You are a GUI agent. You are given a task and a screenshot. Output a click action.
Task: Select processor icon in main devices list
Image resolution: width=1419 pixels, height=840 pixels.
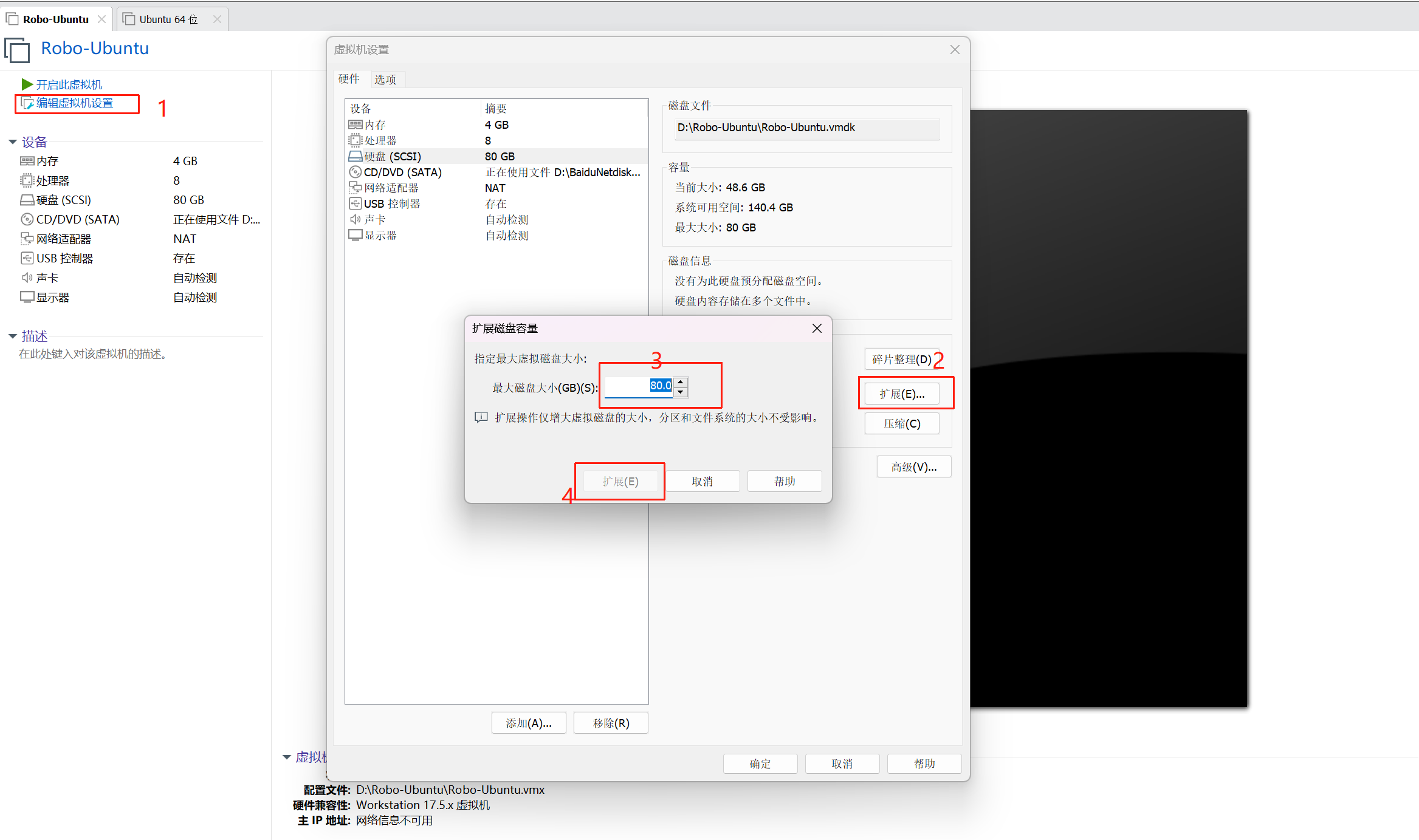pos(27,180)
